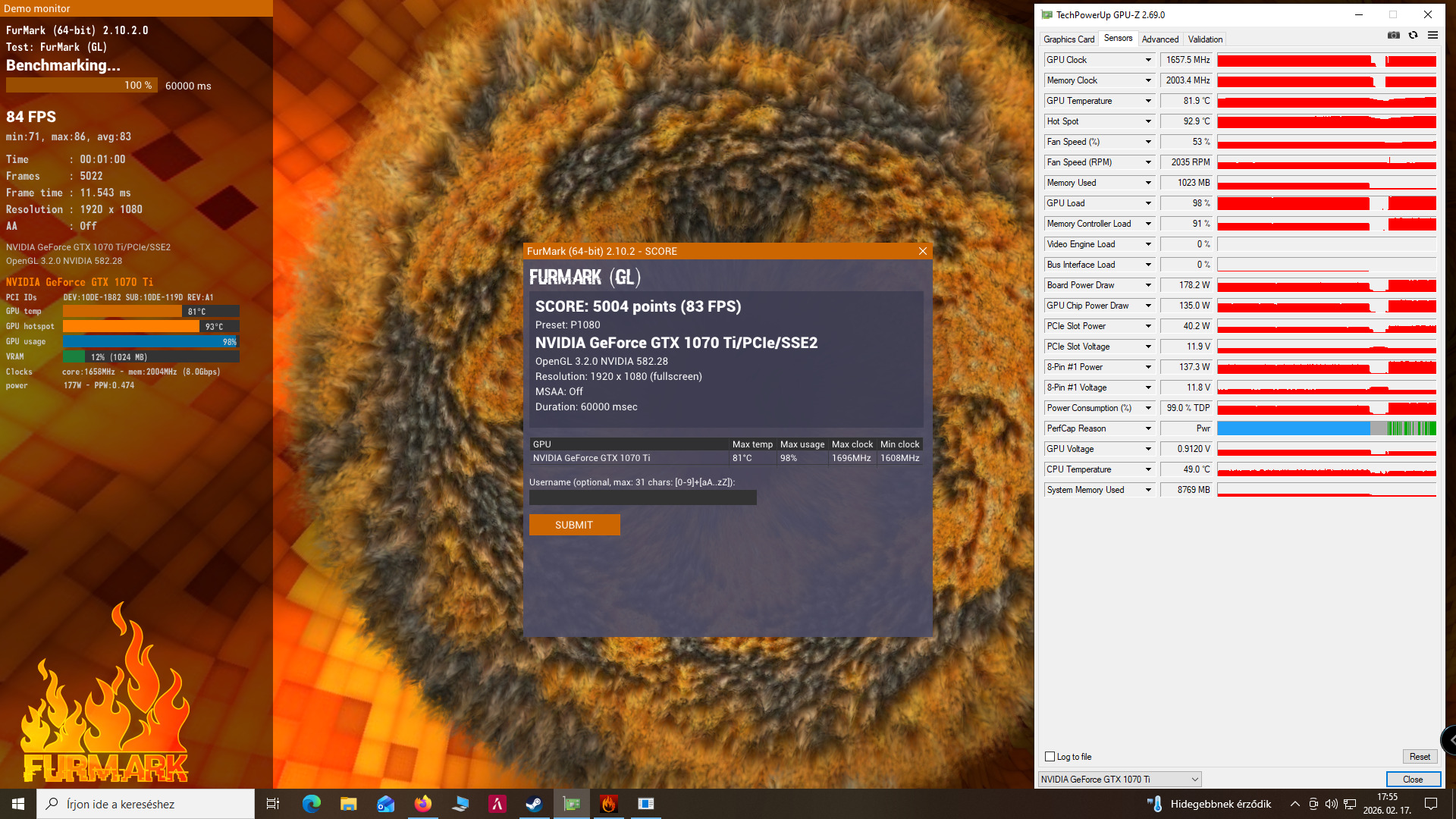The image size is (1456, 819).
Task: Close the FurMark score dialog
Action: 922,251
